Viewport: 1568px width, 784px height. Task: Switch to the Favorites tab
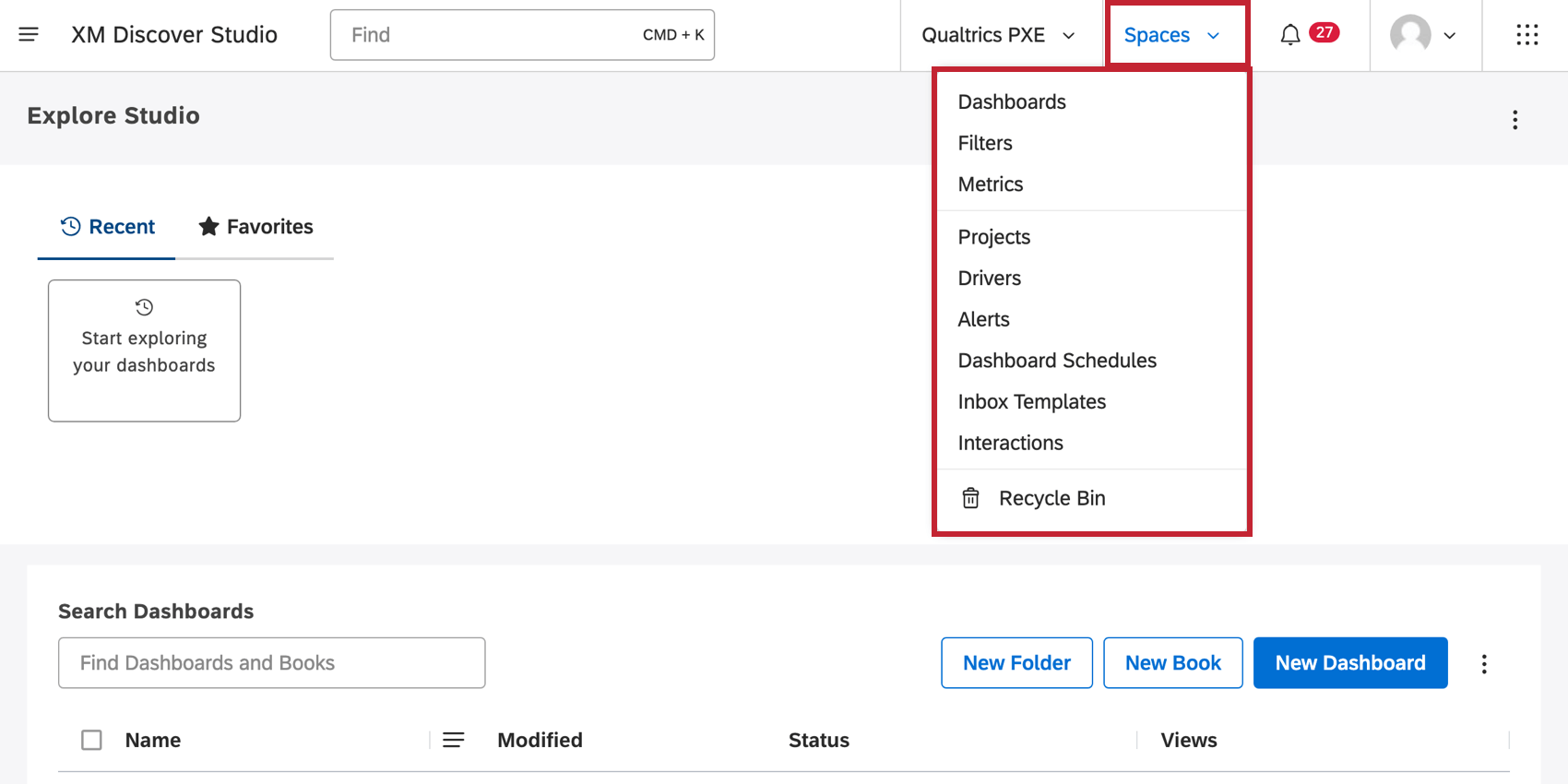(256, 227)
